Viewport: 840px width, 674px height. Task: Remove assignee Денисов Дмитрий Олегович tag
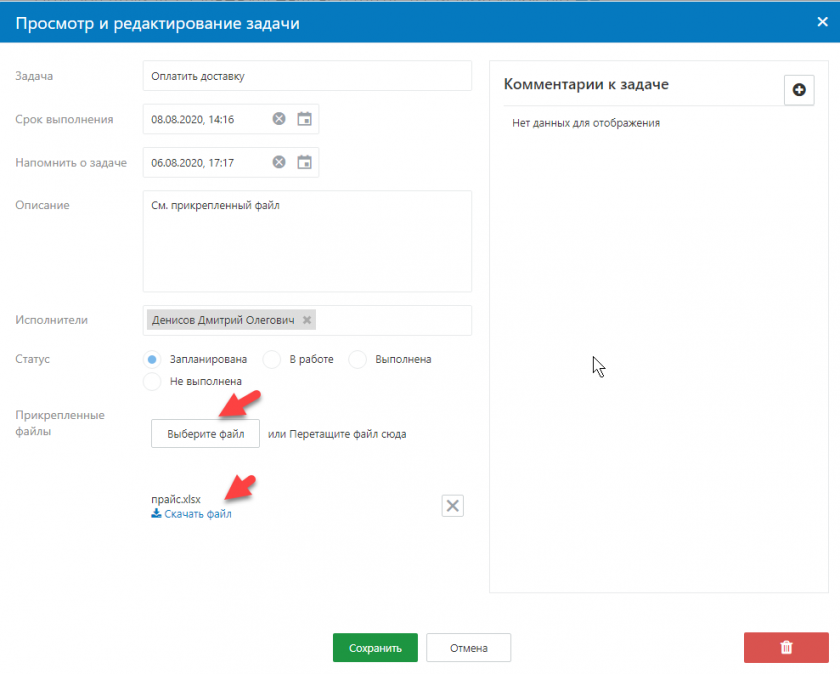pos(308,320)
